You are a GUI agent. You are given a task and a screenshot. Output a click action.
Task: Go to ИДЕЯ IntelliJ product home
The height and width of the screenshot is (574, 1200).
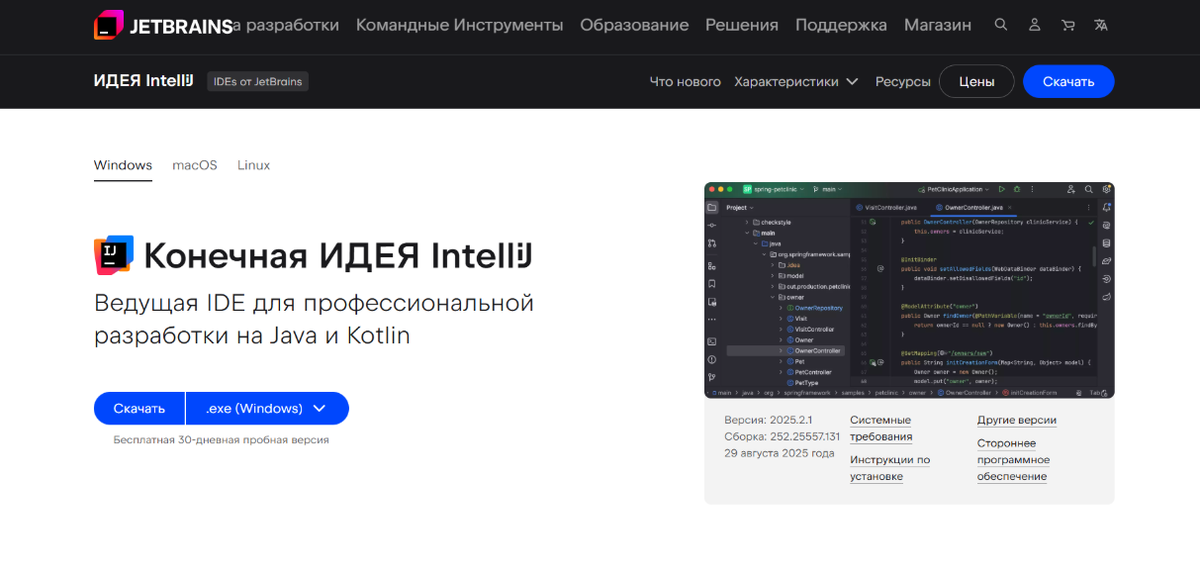point(144,81)
